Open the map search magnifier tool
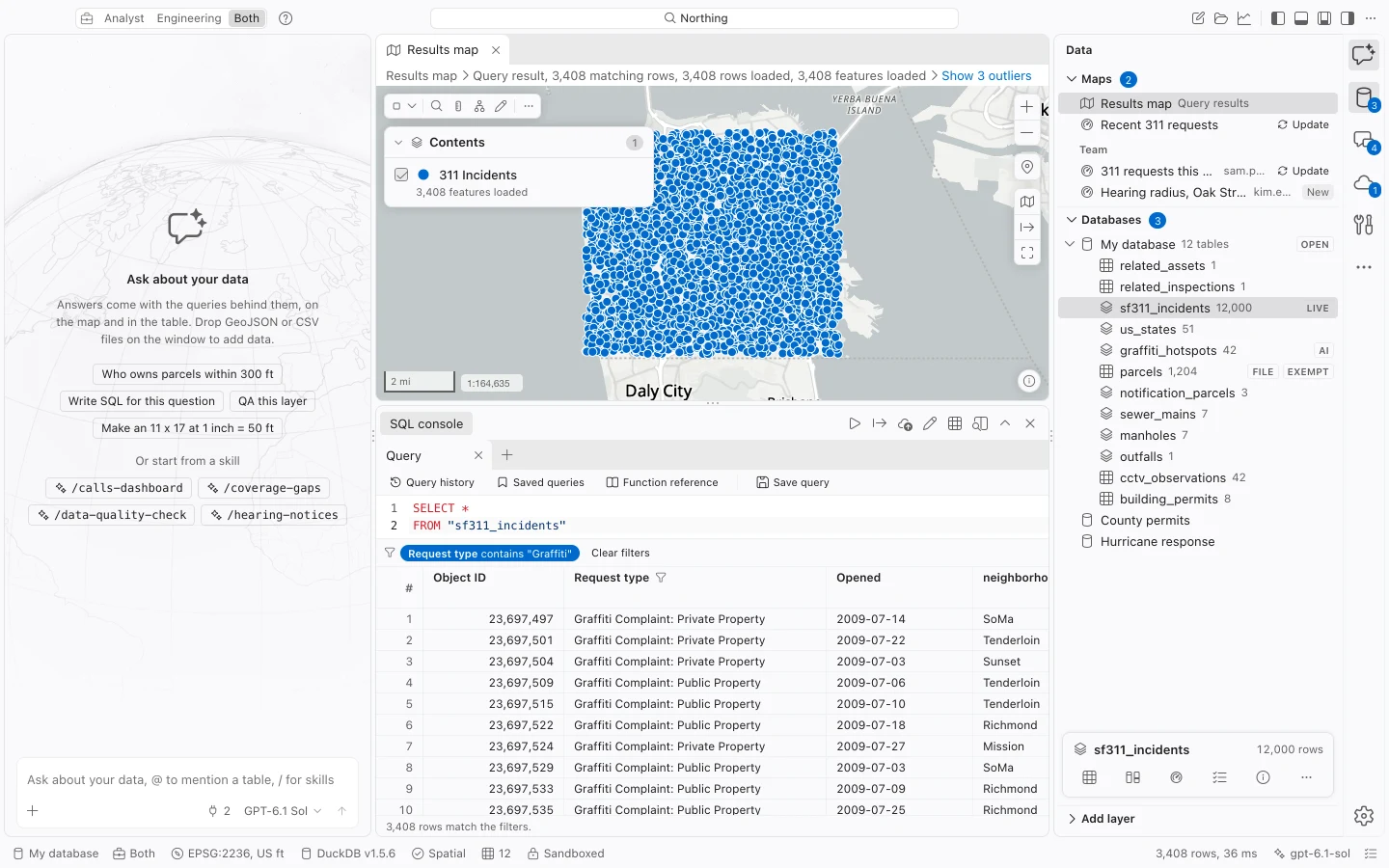This screenshot has width=1389, height=868. click(437, 106)
